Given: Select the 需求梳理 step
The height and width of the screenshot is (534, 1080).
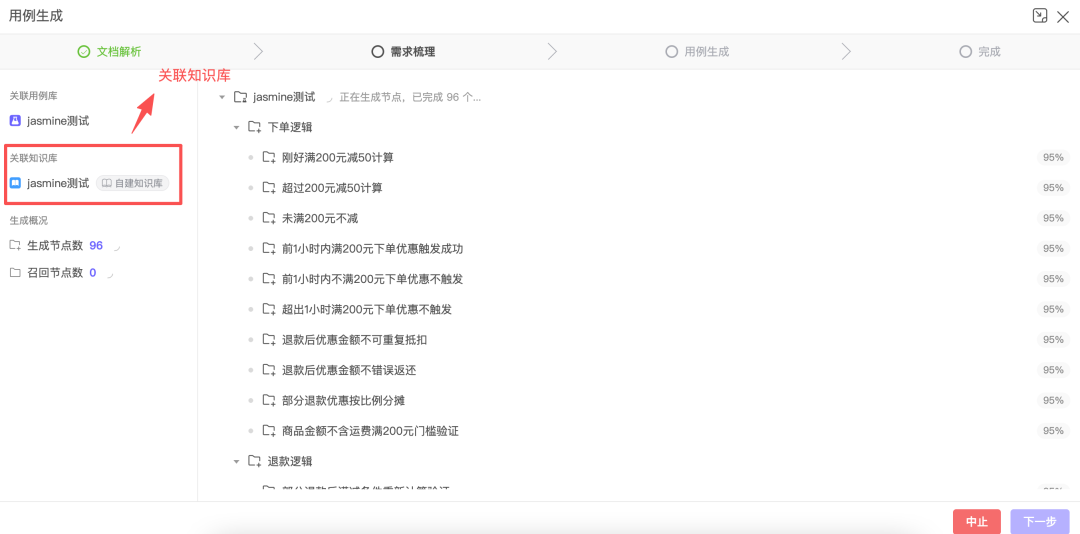Looking at the screenshot, I should pyautogui.click(x=403, y=51).
